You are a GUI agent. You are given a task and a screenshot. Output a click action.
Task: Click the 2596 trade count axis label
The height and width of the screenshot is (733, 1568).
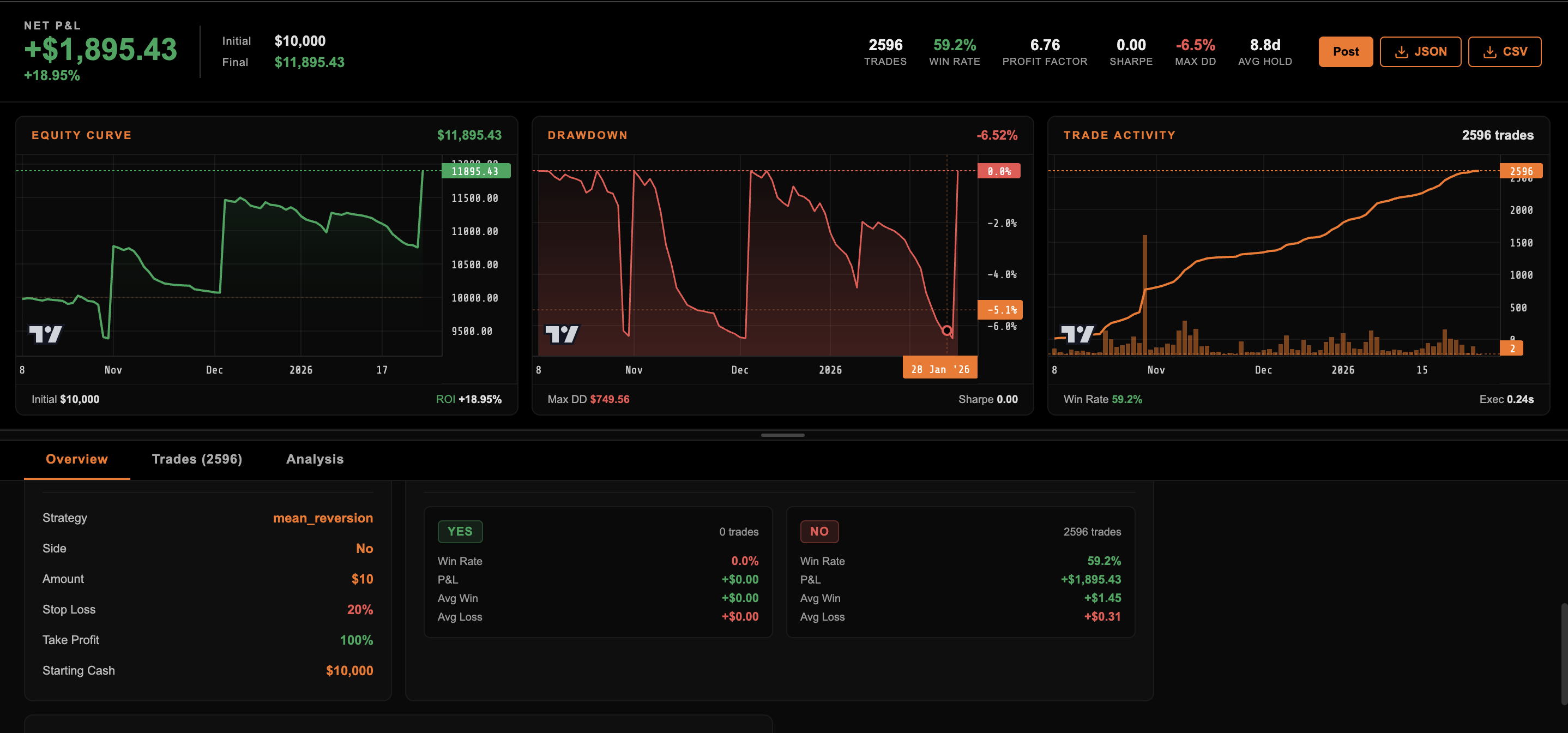click(x=1521, y=171)
